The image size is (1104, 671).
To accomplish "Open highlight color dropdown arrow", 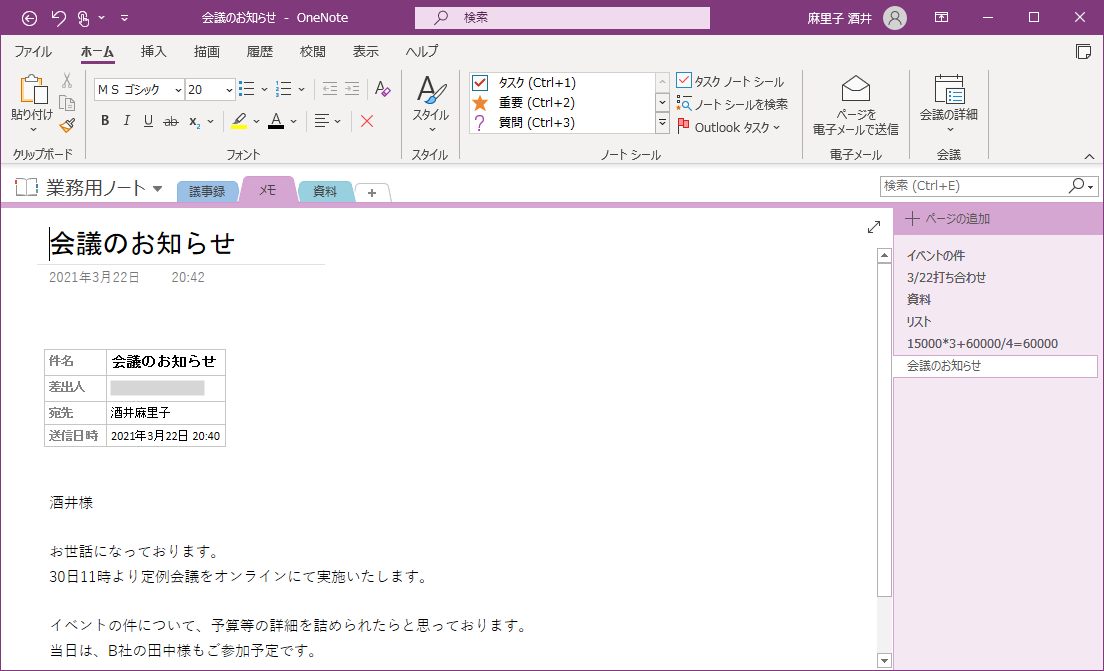I will click(256, 122).
